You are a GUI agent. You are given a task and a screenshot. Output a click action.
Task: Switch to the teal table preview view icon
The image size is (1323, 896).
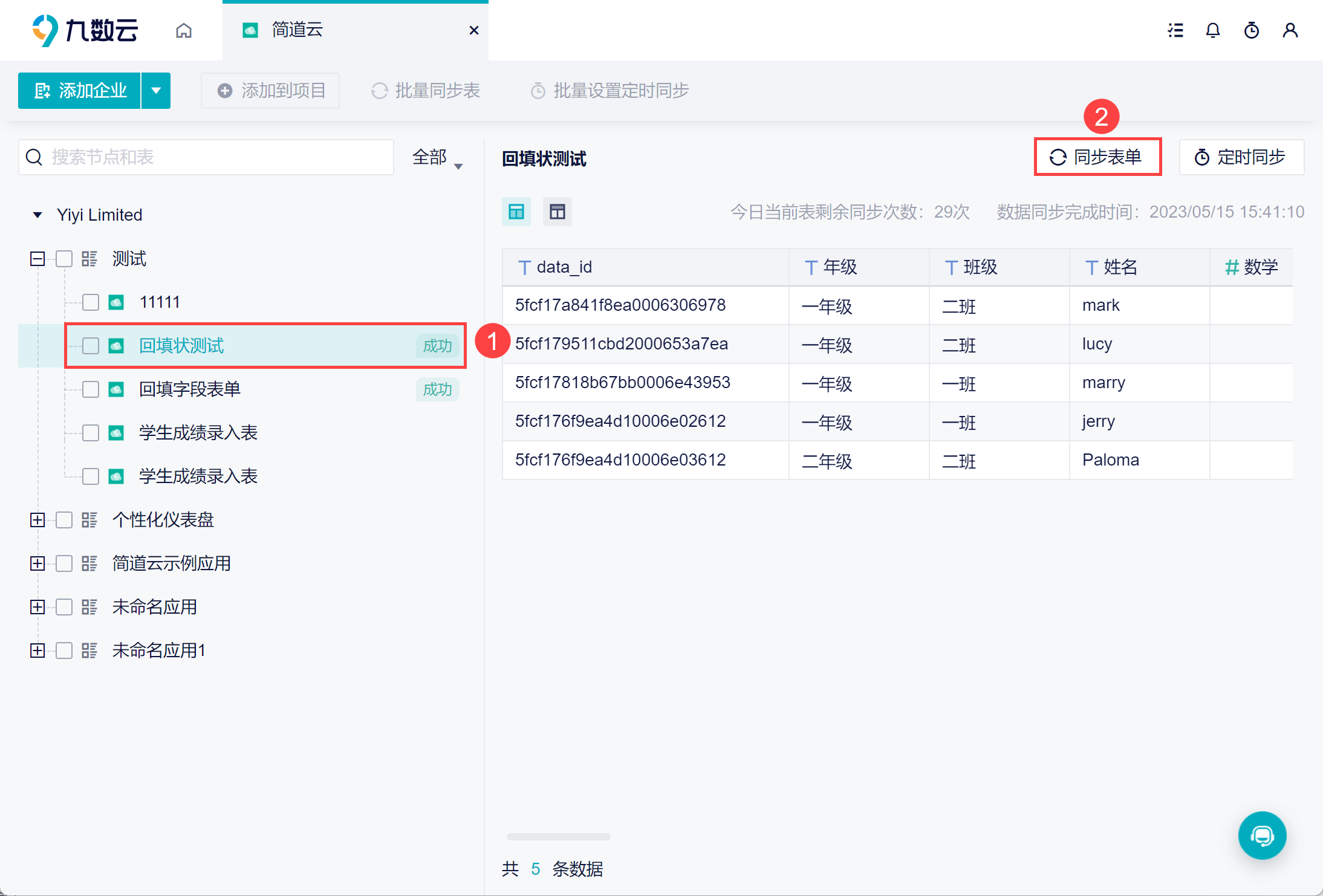tap(516, 212)
